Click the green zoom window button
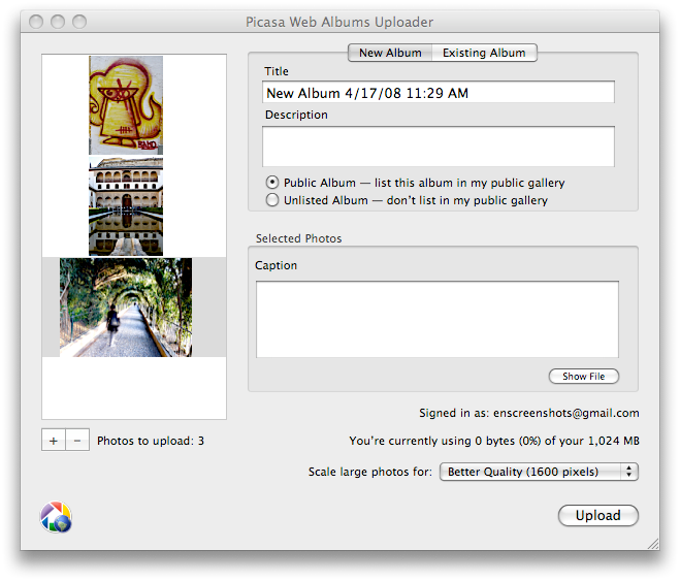Screen dimensions: 680x581 79,21
